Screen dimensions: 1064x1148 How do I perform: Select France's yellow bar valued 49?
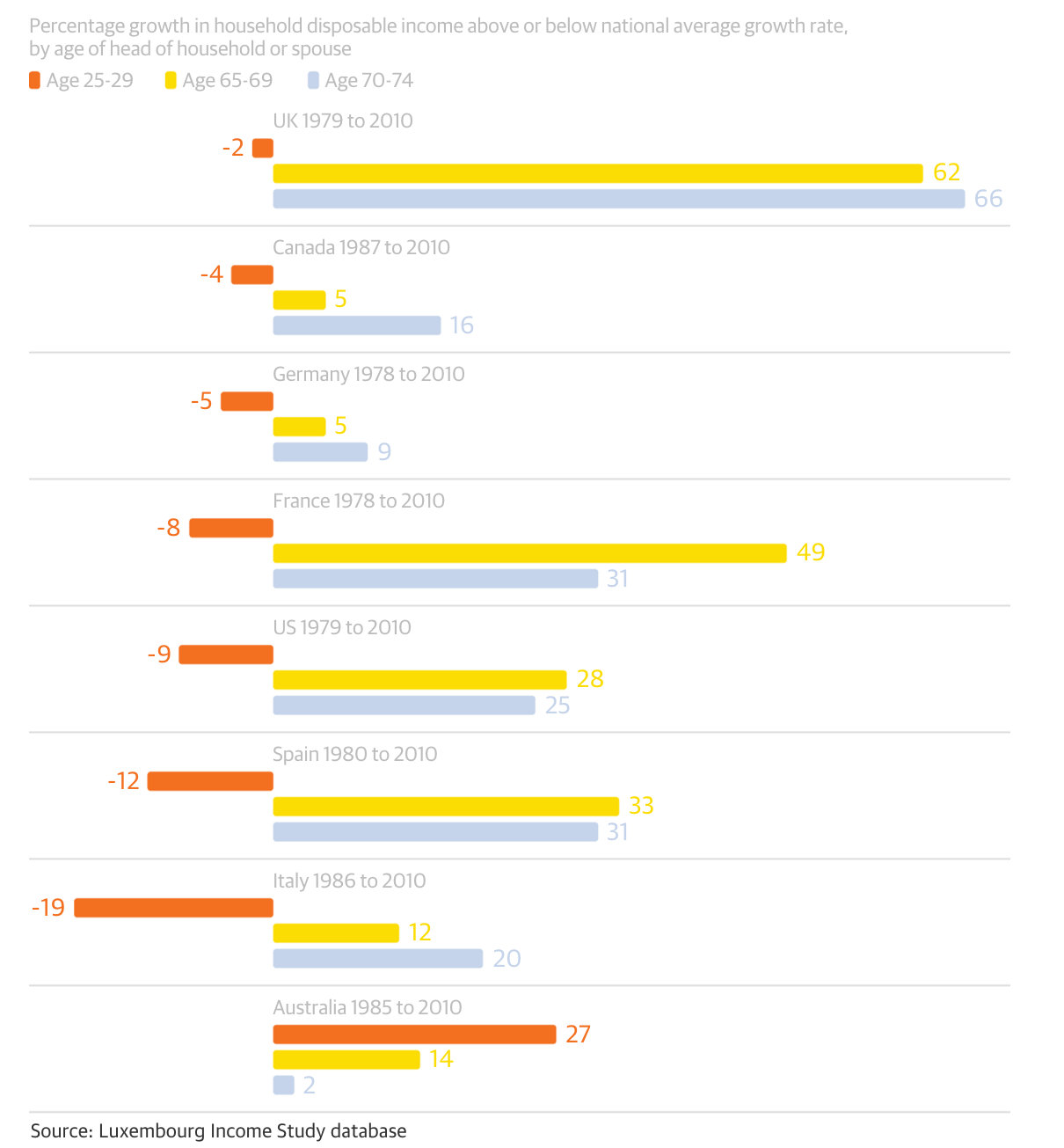529,553
